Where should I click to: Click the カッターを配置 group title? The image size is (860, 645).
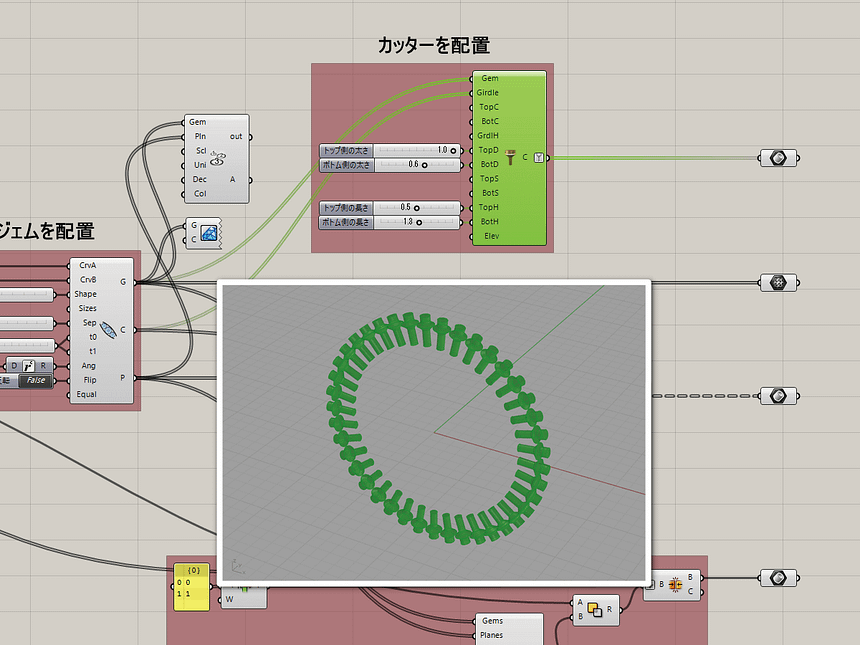pyautogui.click(x=433, y=45)
